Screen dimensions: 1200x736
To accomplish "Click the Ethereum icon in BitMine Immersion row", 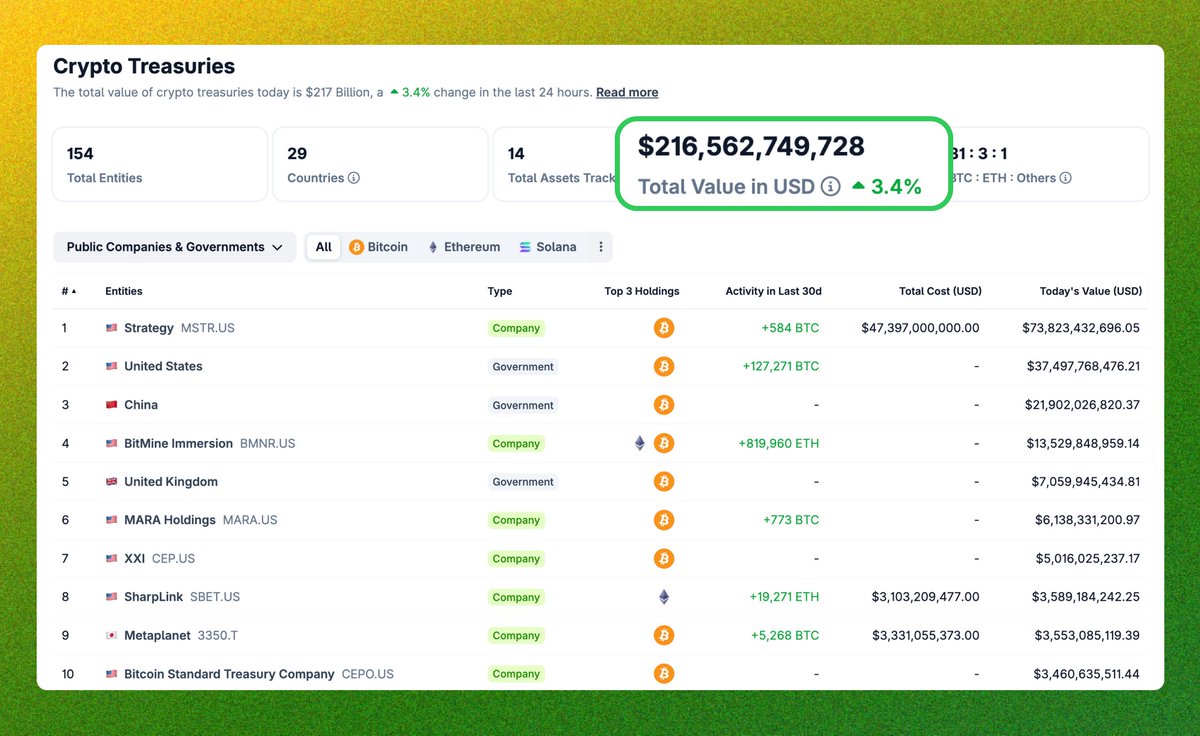I will tap(640, 443).
